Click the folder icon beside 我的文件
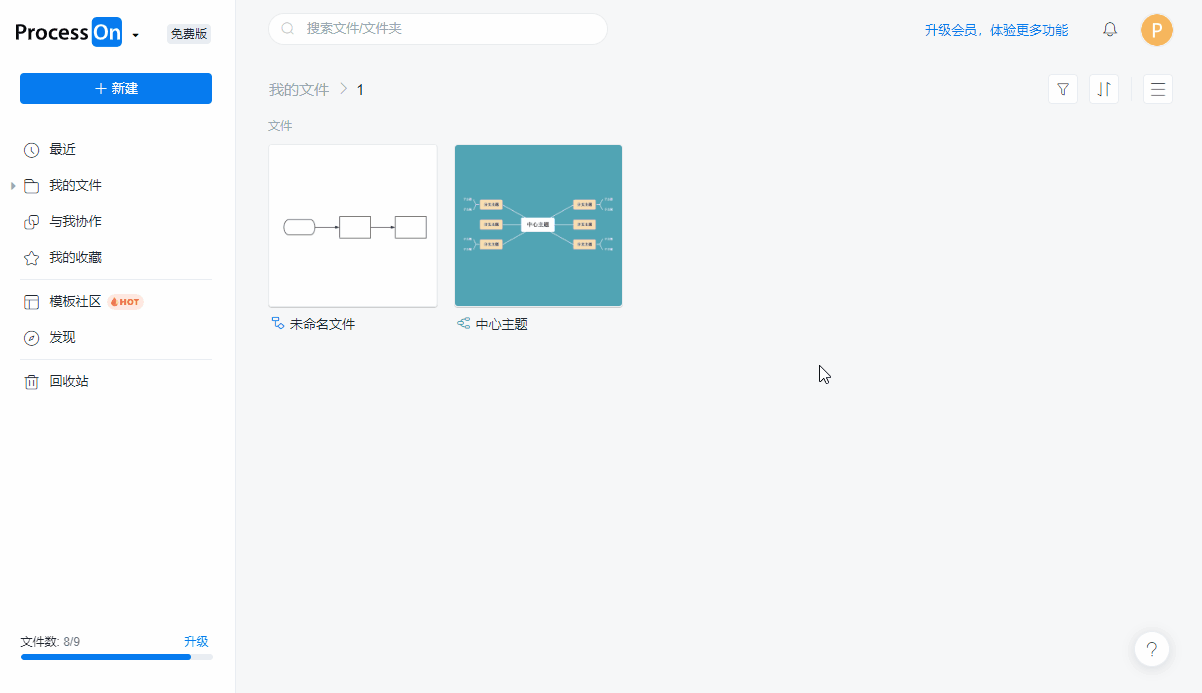This screenshot has width=1202, height=693. (31, 186)
